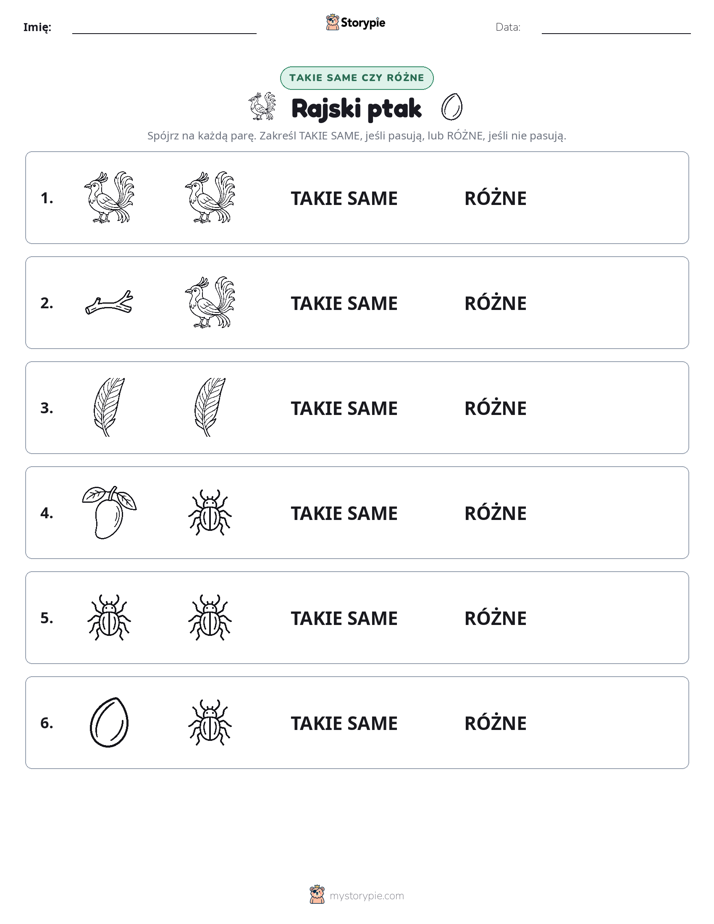This screenshot has height=924, width=714.
Task: Select TAKIE SAME for row 5
Action: [x=344, y=618]
